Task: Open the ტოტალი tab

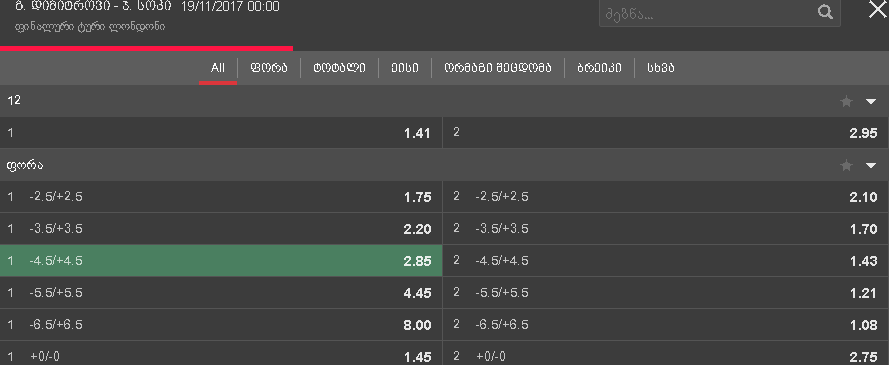Action: 340,68
